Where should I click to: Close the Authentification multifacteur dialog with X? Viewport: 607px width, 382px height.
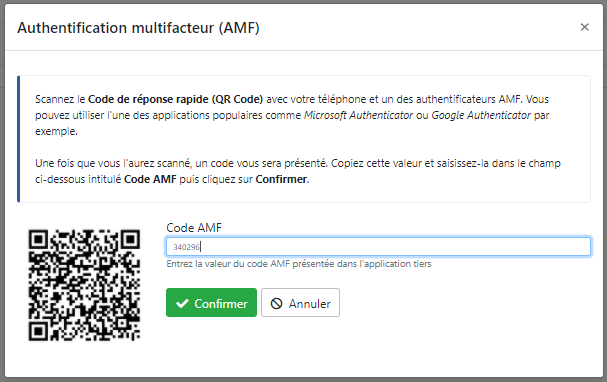585,27
